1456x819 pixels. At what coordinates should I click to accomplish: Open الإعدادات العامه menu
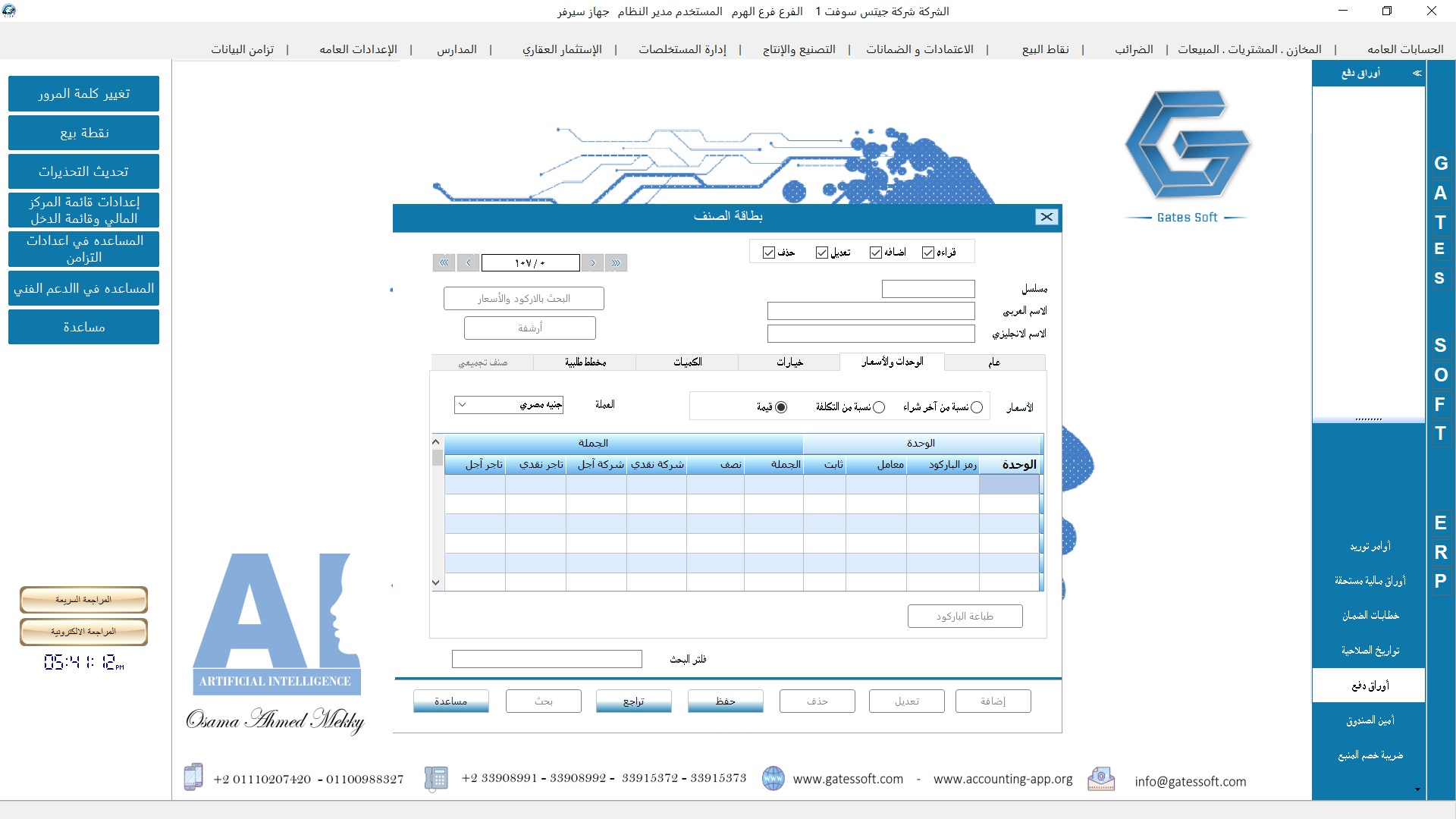coord(358,49)
